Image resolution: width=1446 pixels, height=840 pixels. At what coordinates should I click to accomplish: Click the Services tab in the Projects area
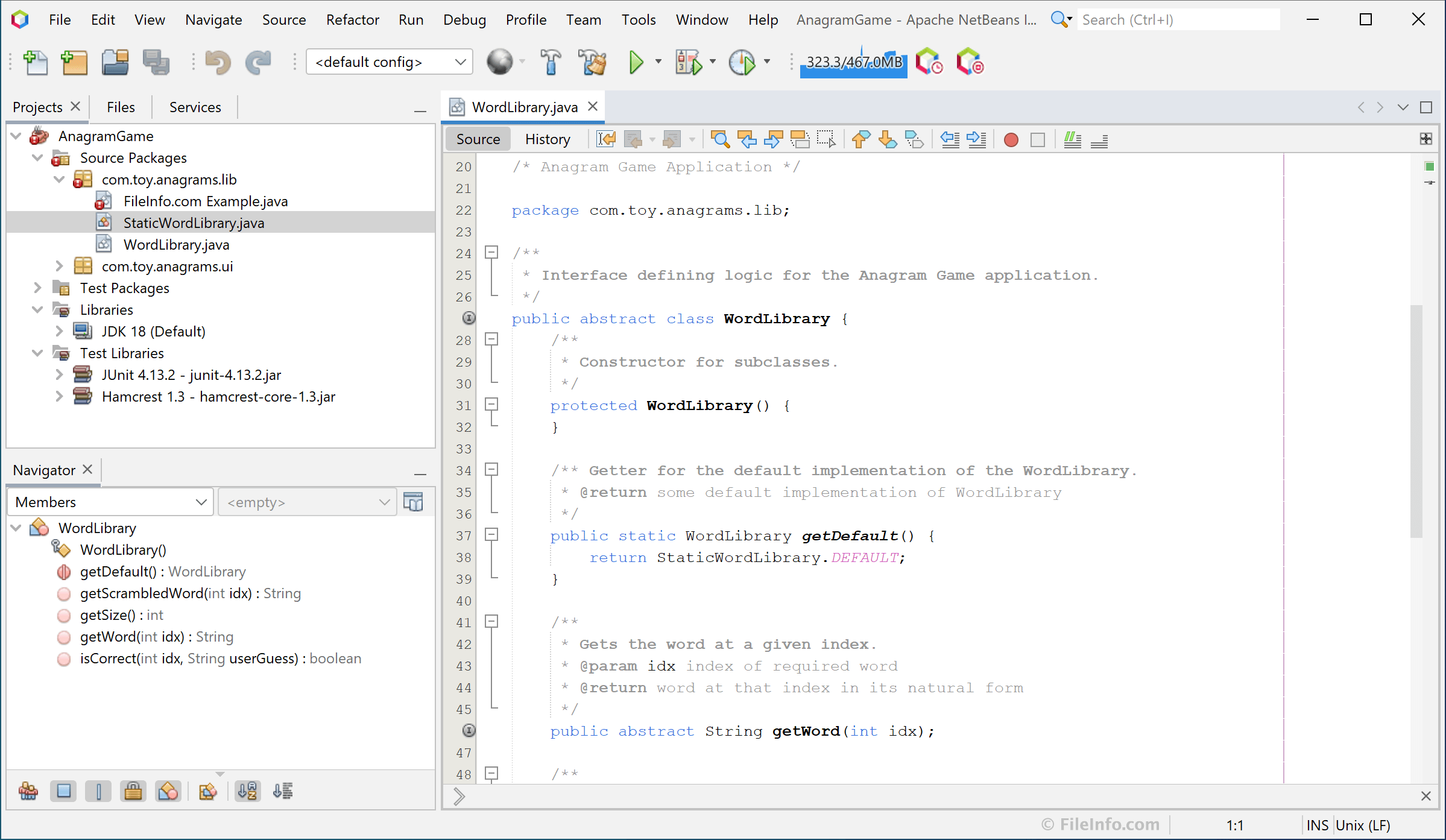[194, 107]
